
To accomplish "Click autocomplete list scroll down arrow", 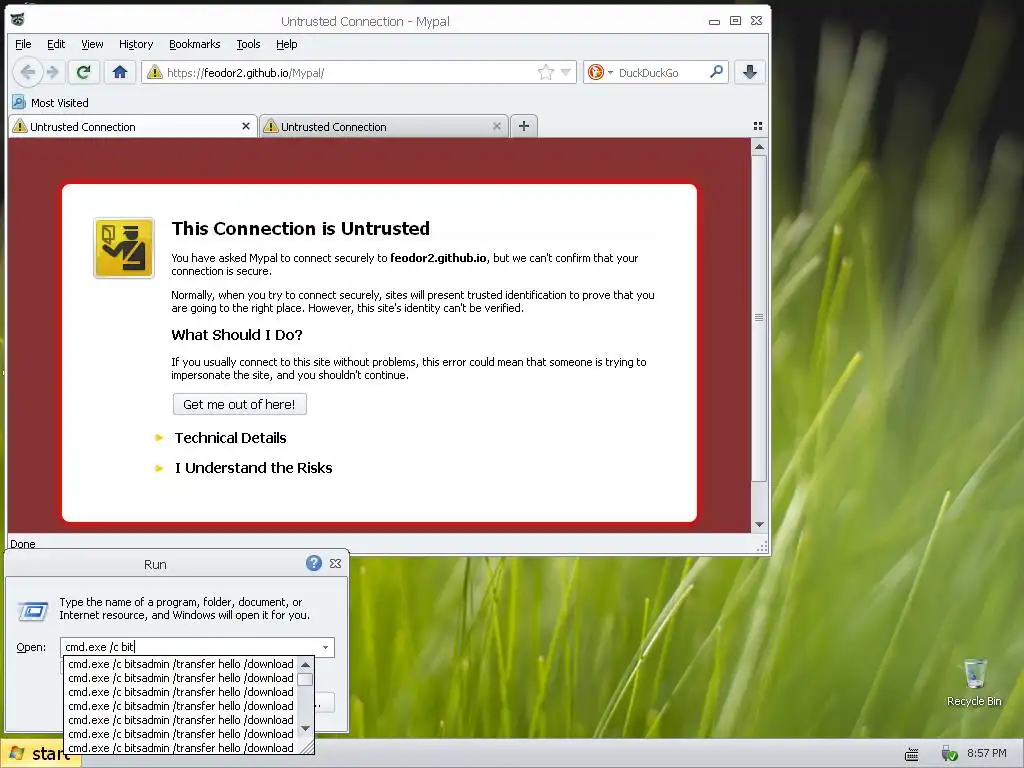I will coord(305,728).
